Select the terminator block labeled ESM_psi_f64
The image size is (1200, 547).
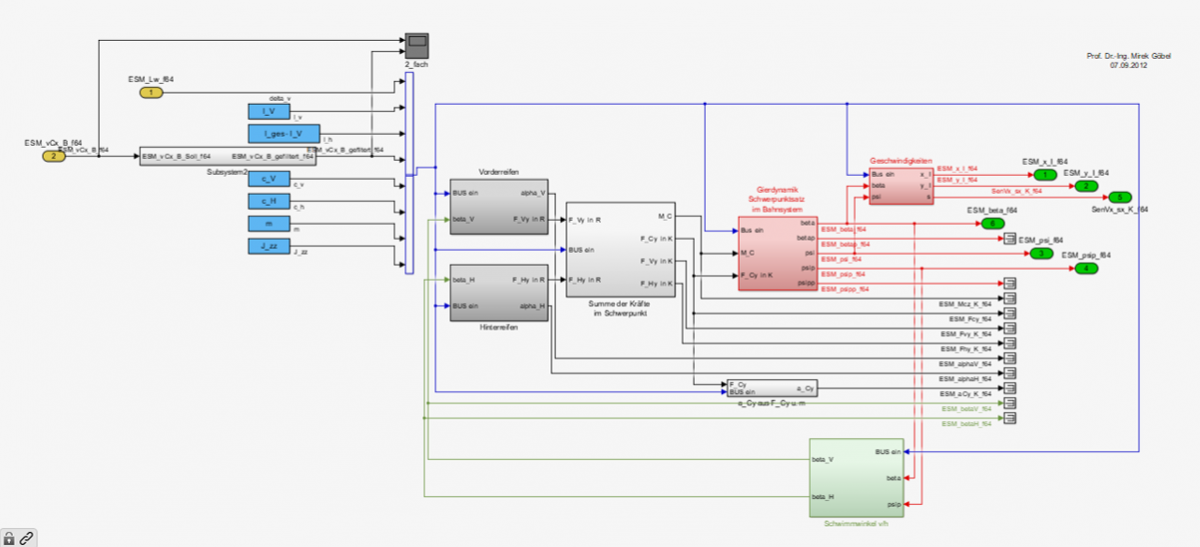tap(1009, 239)
